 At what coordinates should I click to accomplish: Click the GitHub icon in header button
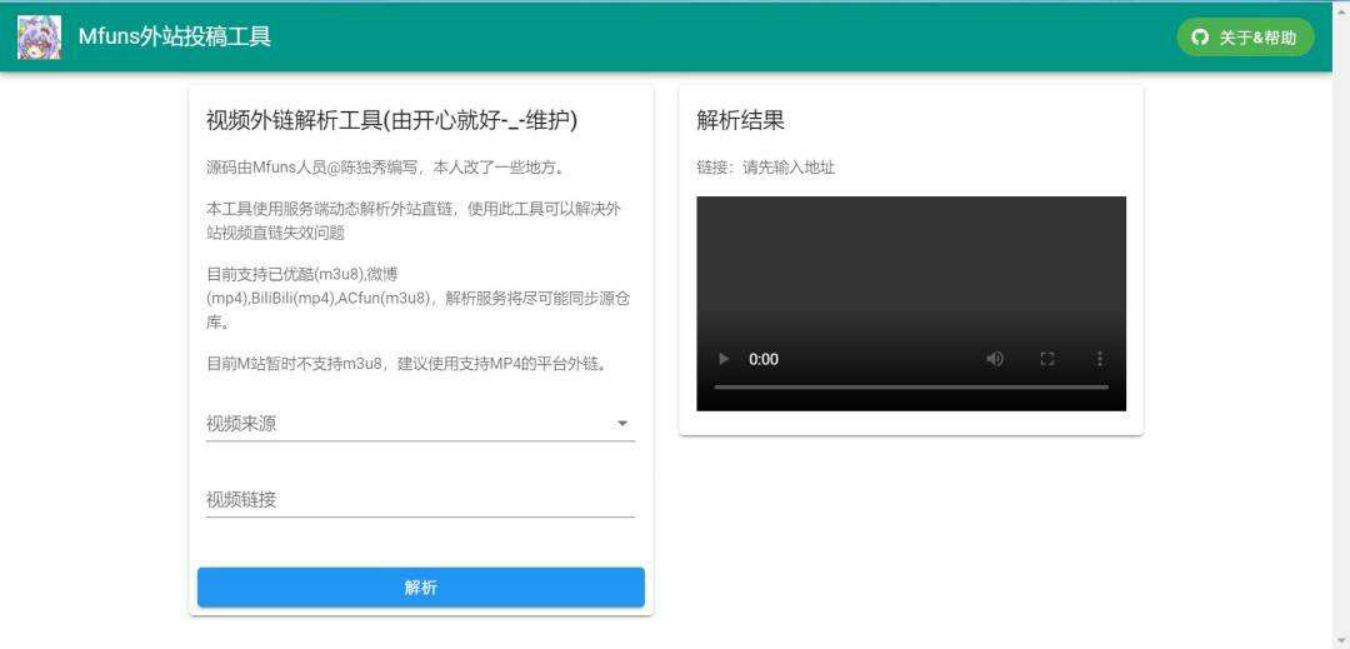pyautogui.click(x=1200, y=38)
